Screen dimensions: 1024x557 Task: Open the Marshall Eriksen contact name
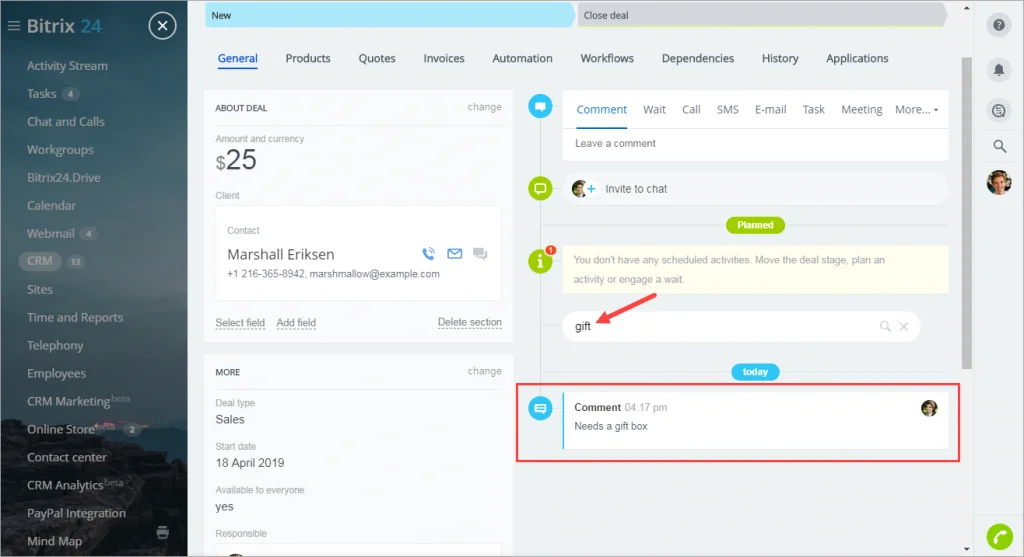pyautogui.click(x=281, y=254)
